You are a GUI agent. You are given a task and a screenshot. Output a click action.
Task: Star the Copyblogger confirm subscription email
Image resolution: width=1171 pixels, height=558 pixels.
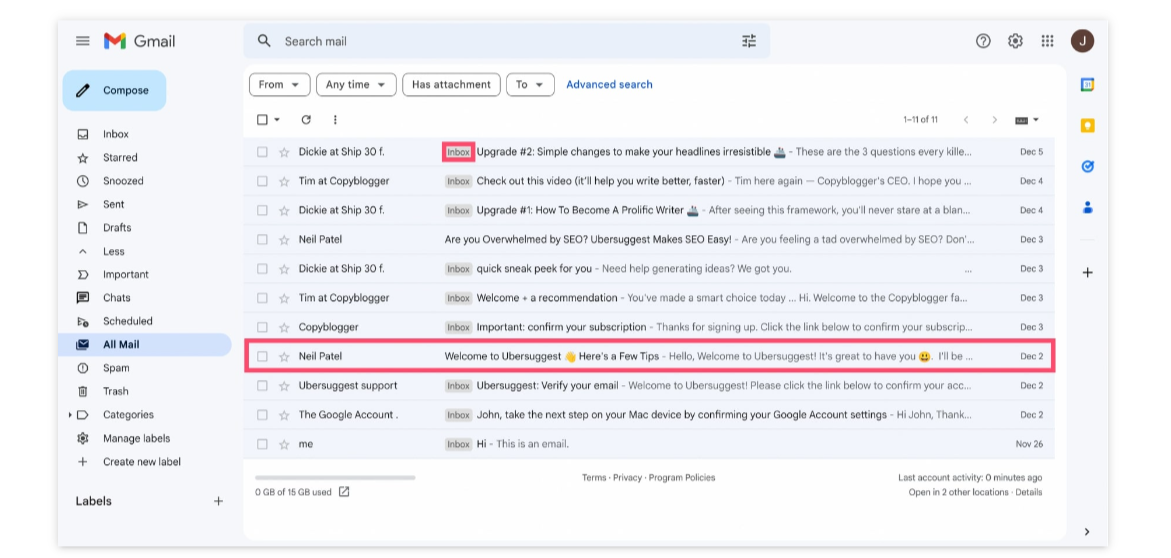284,327
